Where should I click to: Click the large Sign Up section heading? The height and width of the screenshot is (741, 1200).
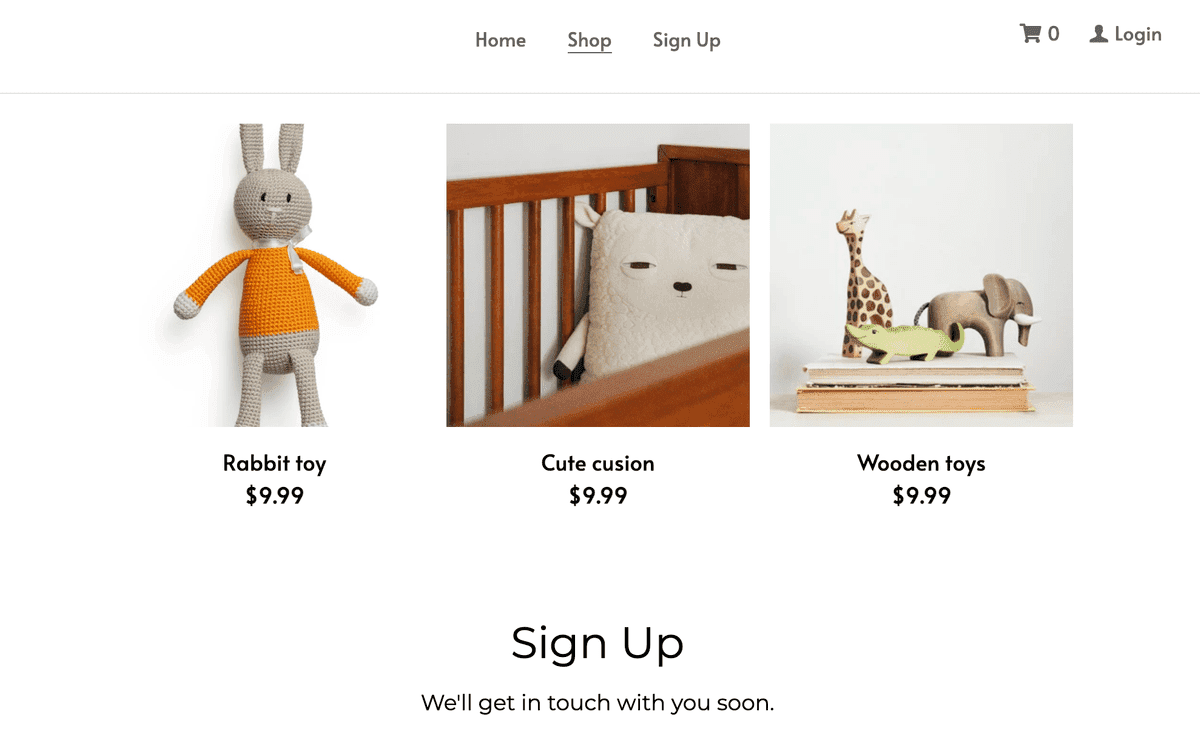coord(597,644)
